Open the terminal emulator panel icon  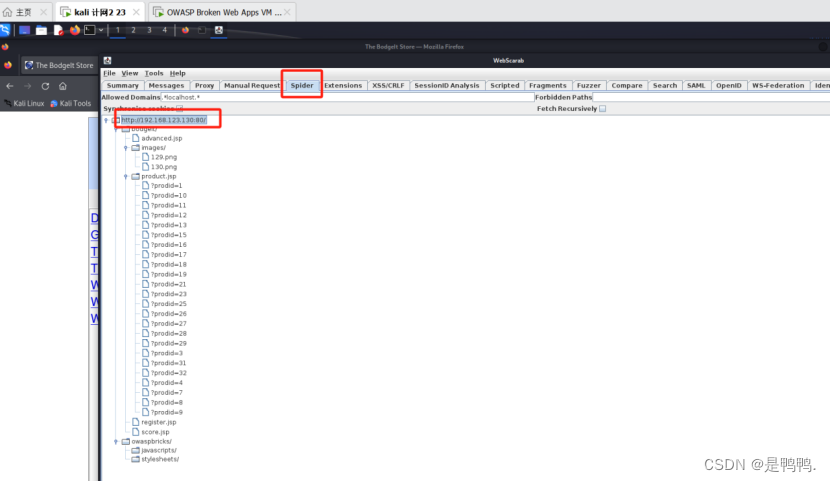click(90, 30)
